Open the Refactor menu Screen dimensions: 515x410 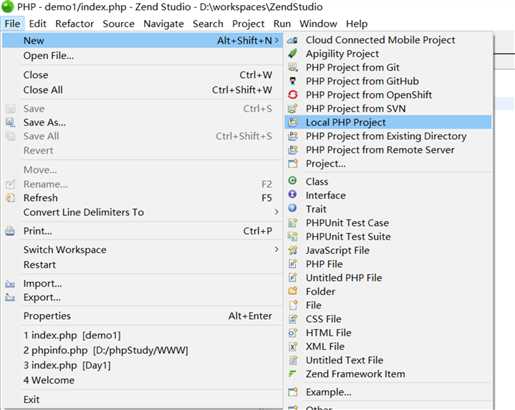coord(74,24)
